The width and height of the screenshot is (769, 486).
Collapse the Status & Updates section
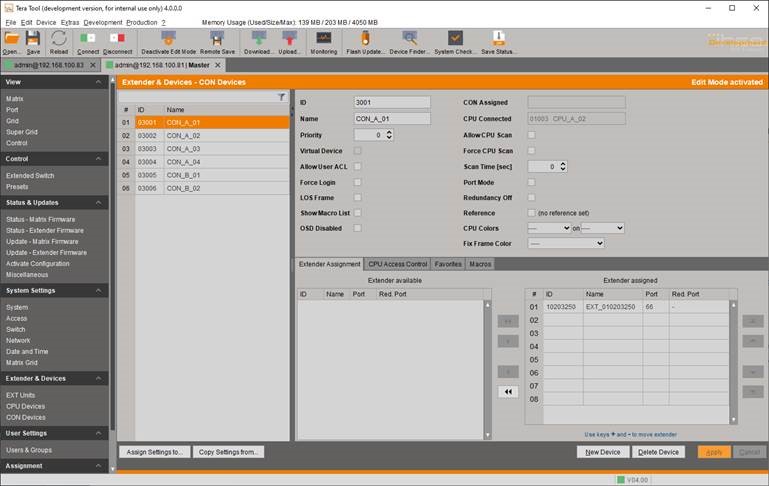[x=100, y=202]
